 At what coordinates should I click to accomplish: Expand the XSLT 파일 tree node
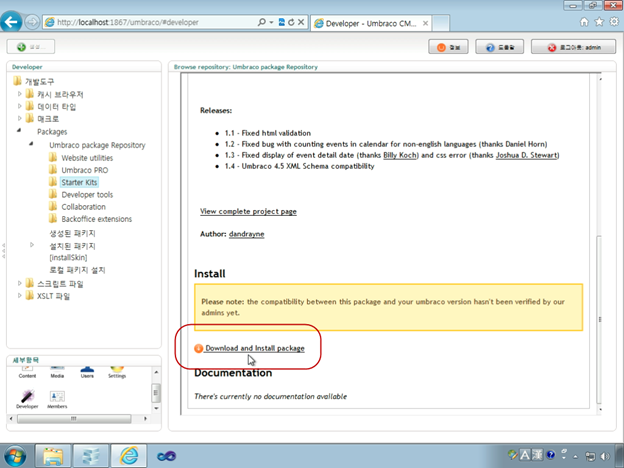pyautogui.click(x=20, y=296)
